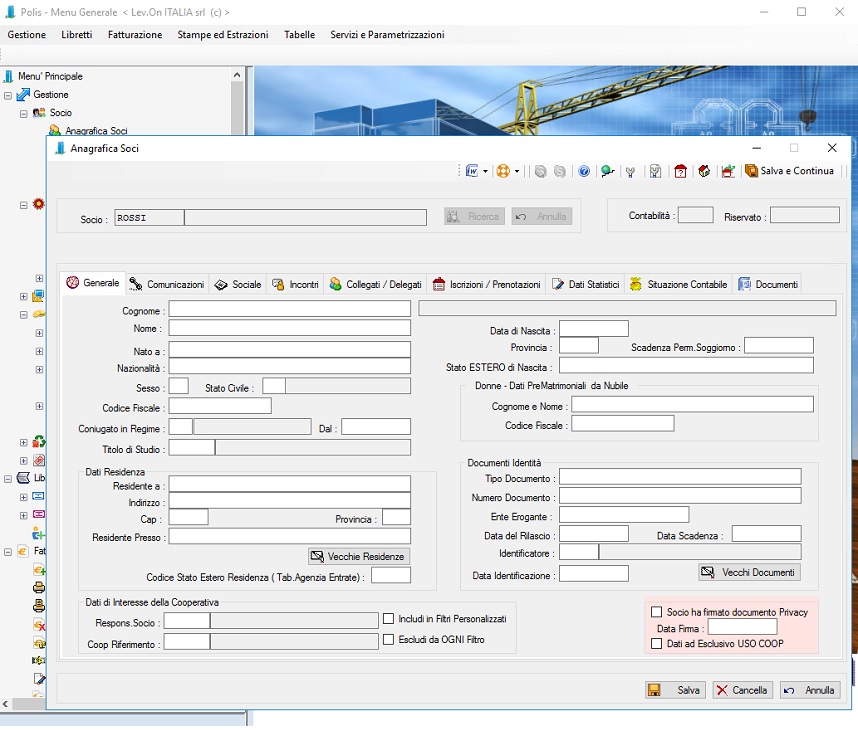Click the colorful house icon in toolbar
Image resolution: width=858 pixels, height=730 pixels.
tap(704, 171)
